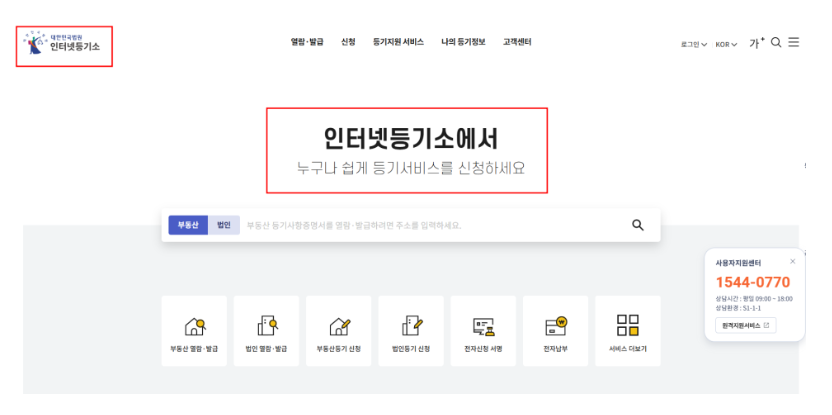
Task: Open the 등기지원 서비스 menu
Action: (x=398, y=42)
